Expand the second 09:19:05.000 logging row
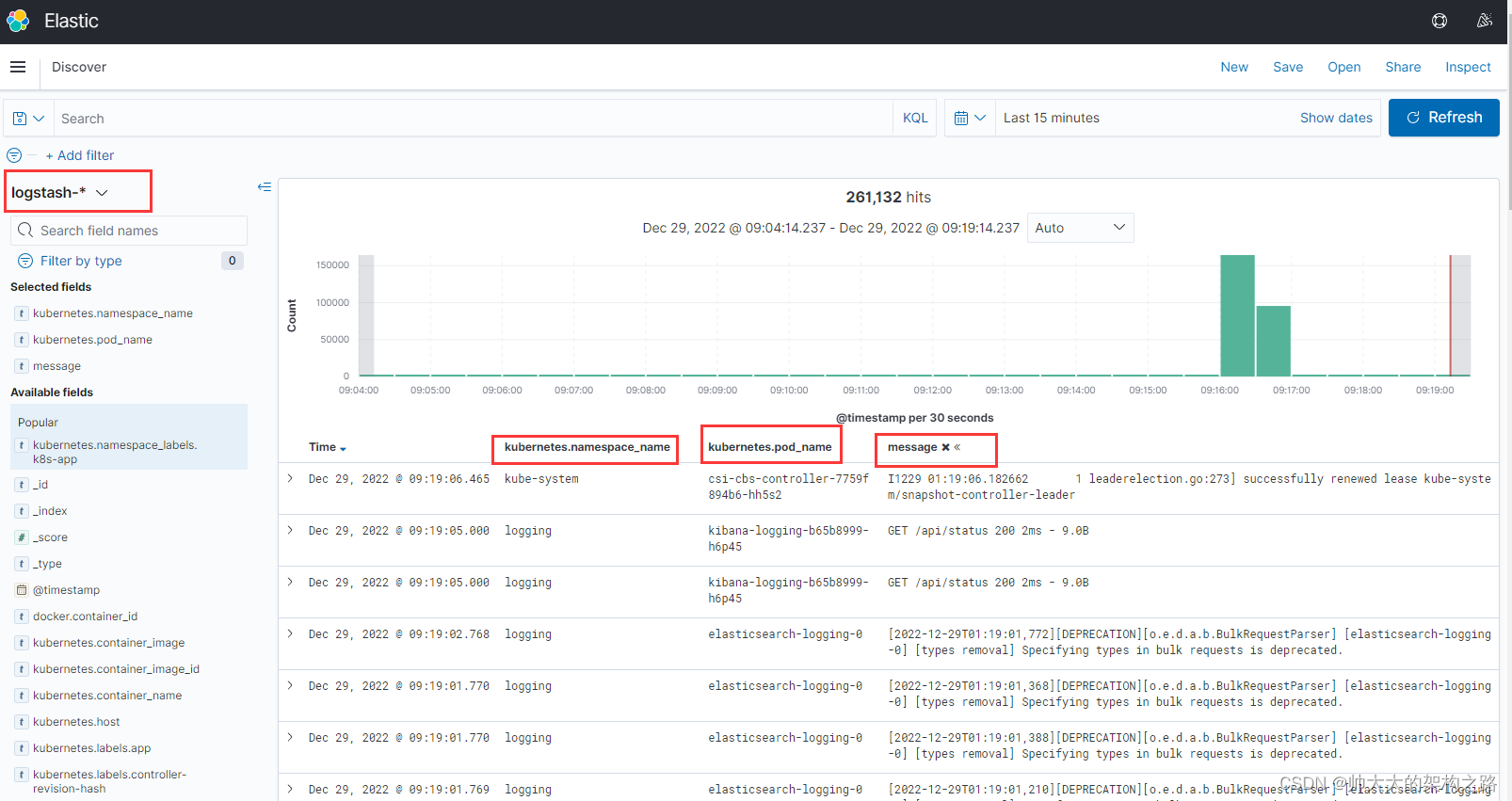Viewport: 1512px width, 801px height. pos(290,582)
